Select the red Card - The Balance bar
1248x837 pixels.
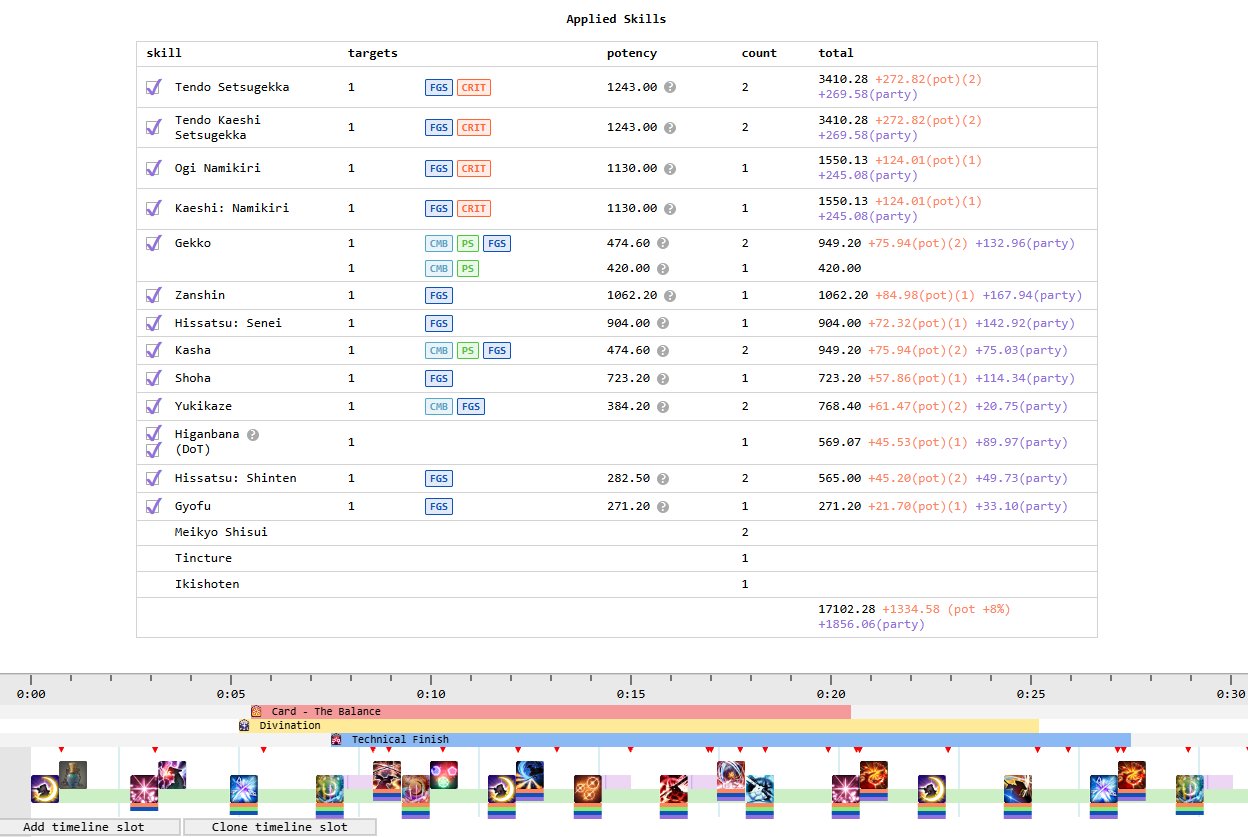(600, 712)
